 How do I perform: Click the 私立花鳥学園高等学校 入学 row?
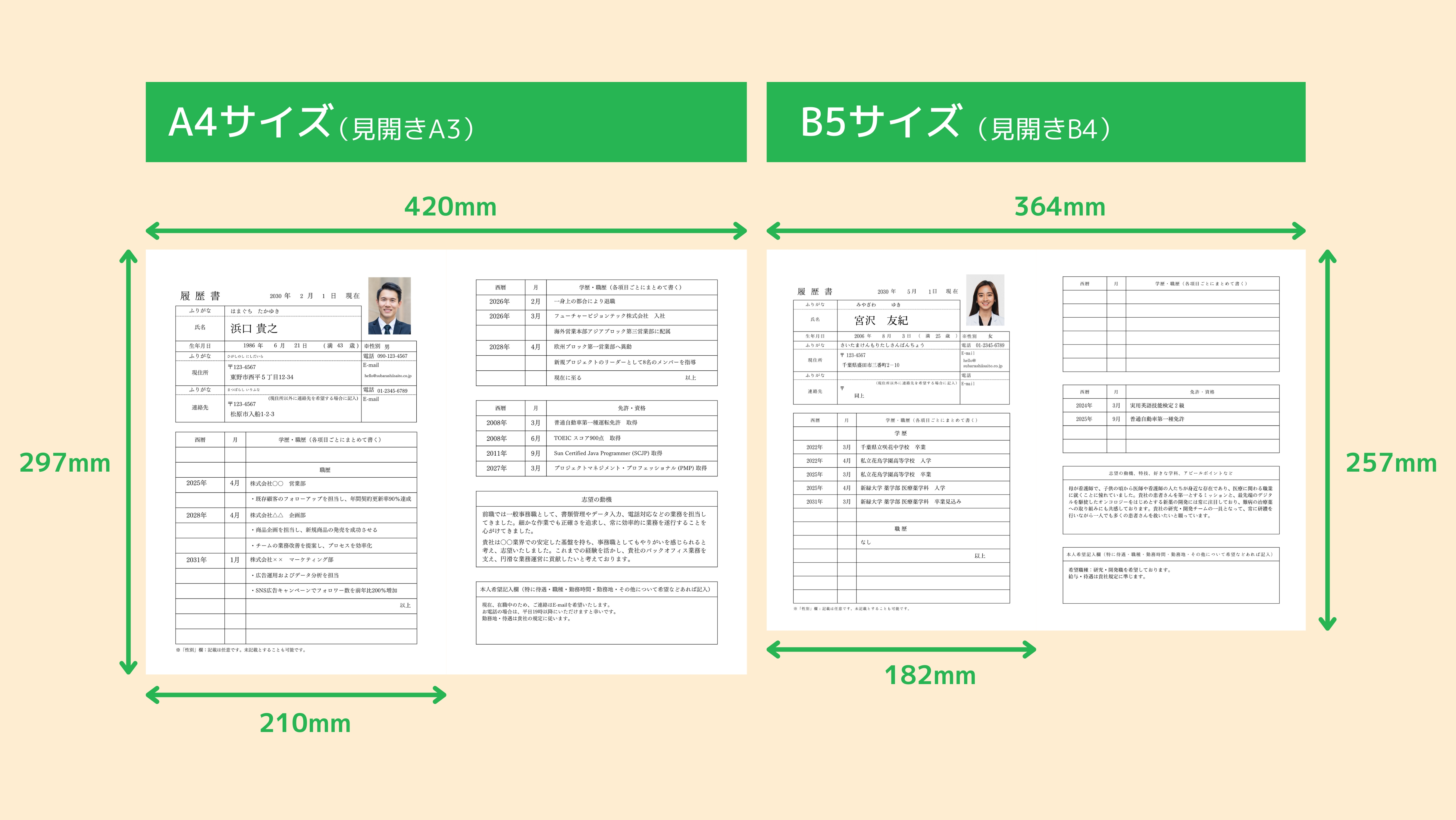click(901, 461)
